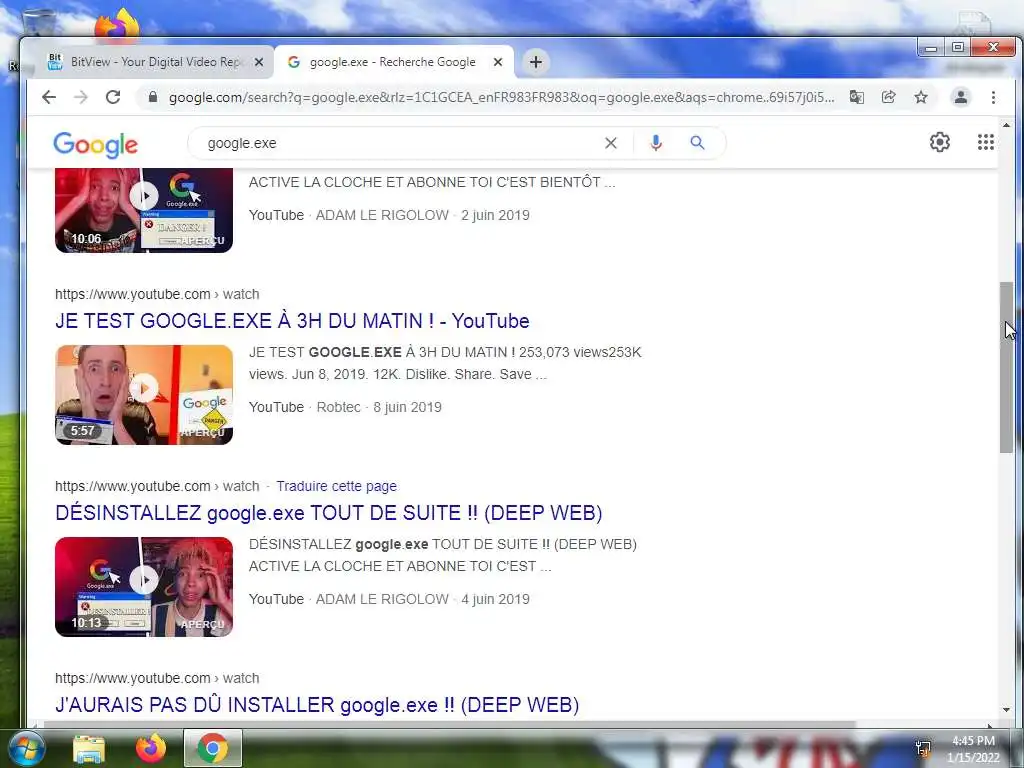Reload the current page
Screen dimensions: 1024x768
[x=113, y=97]
